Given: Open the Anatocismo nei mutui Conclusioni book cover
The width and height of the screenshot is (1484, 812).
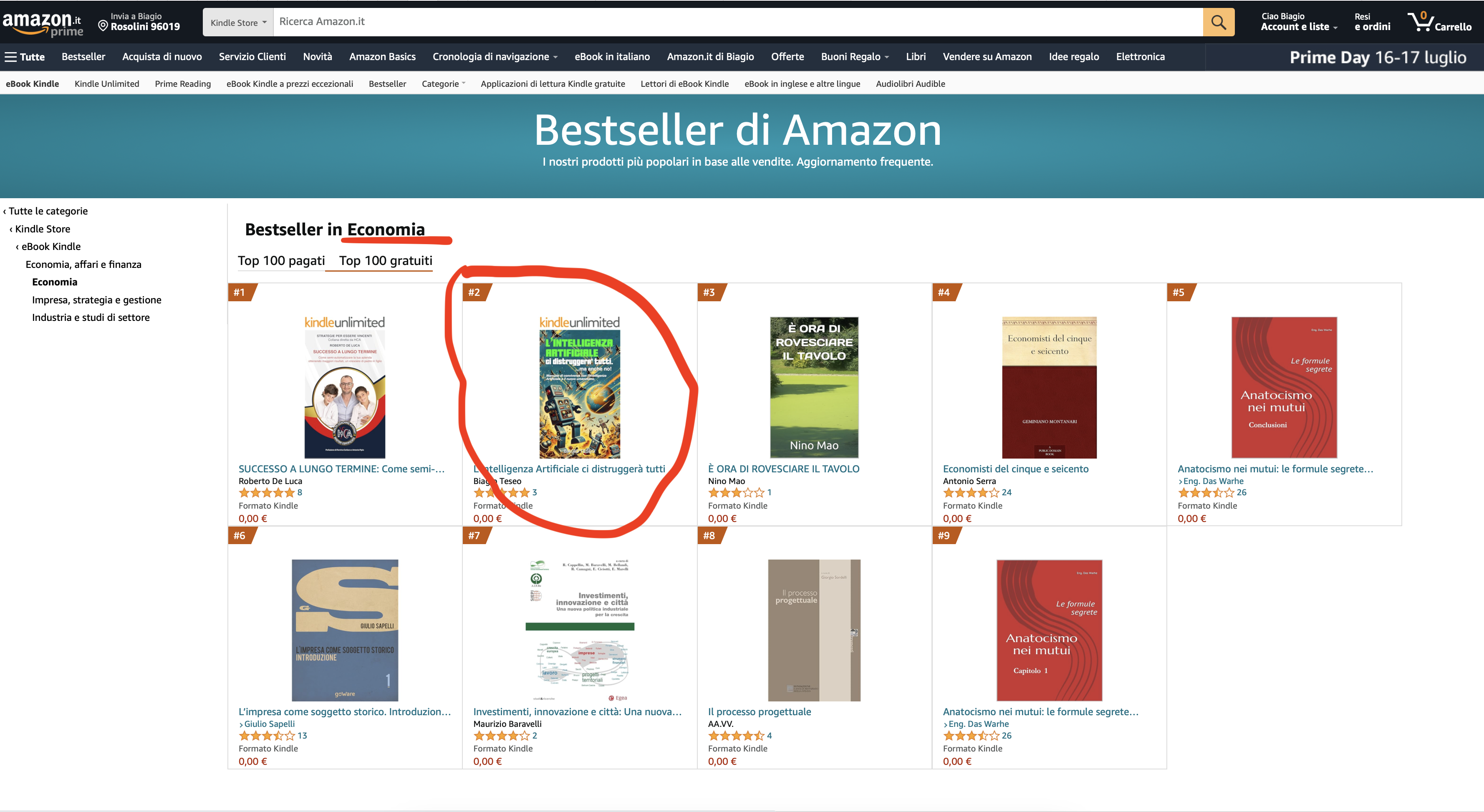Looking at the screenshot, I should click(x=1284, y=387).
